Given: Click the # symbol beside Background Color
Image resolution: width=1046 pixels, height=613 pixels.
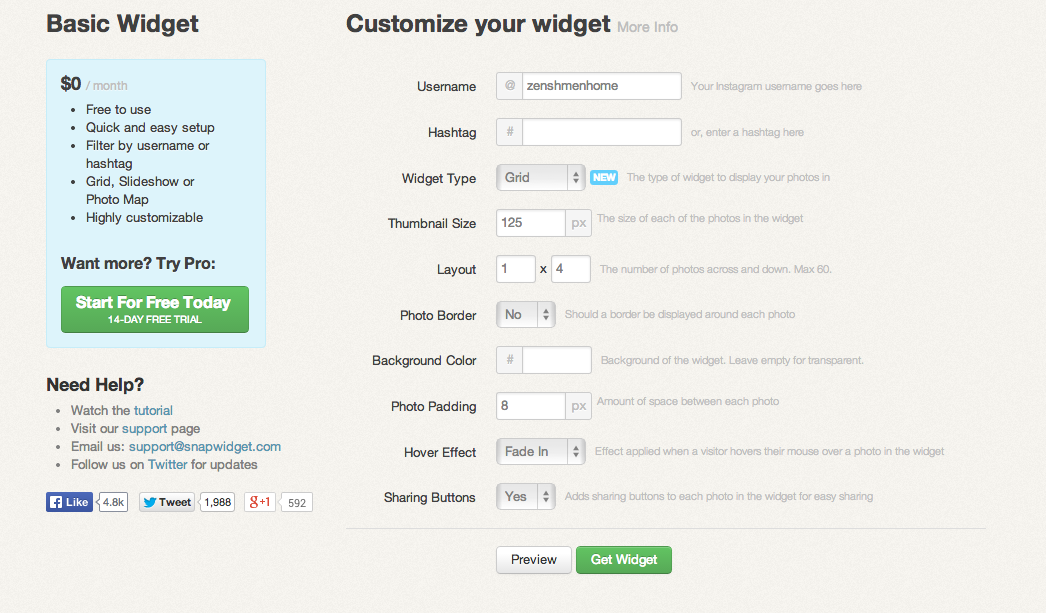Looking at the screenshot, I should [x=510, y=360].
